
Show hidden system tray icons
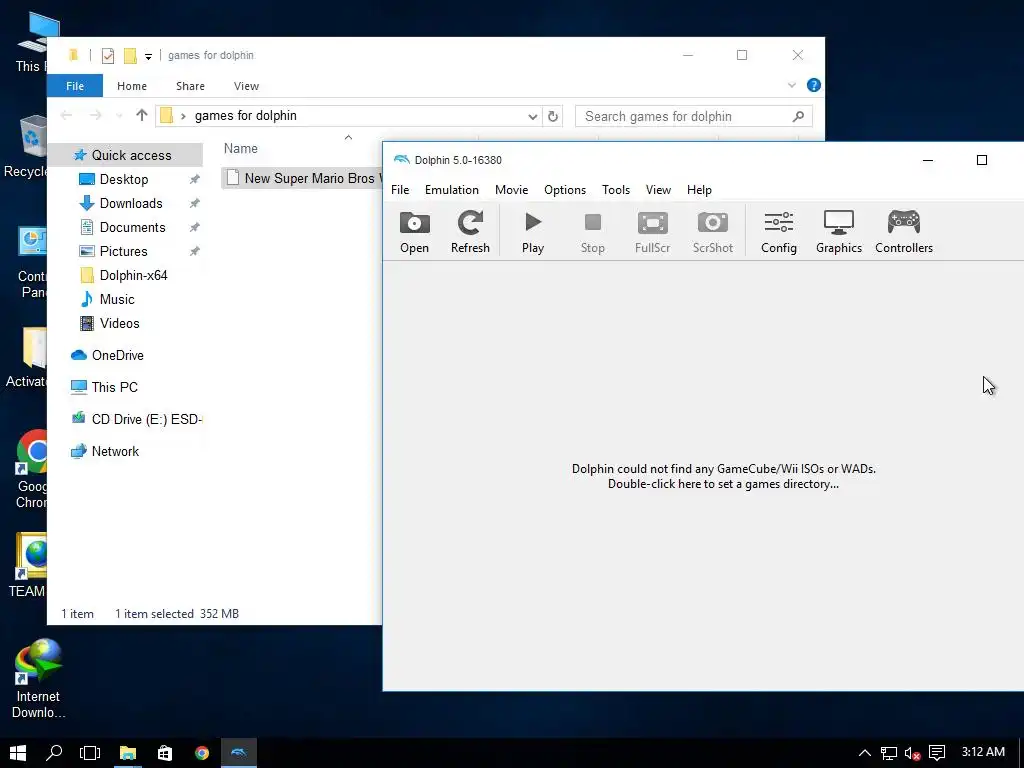[865, 753]
